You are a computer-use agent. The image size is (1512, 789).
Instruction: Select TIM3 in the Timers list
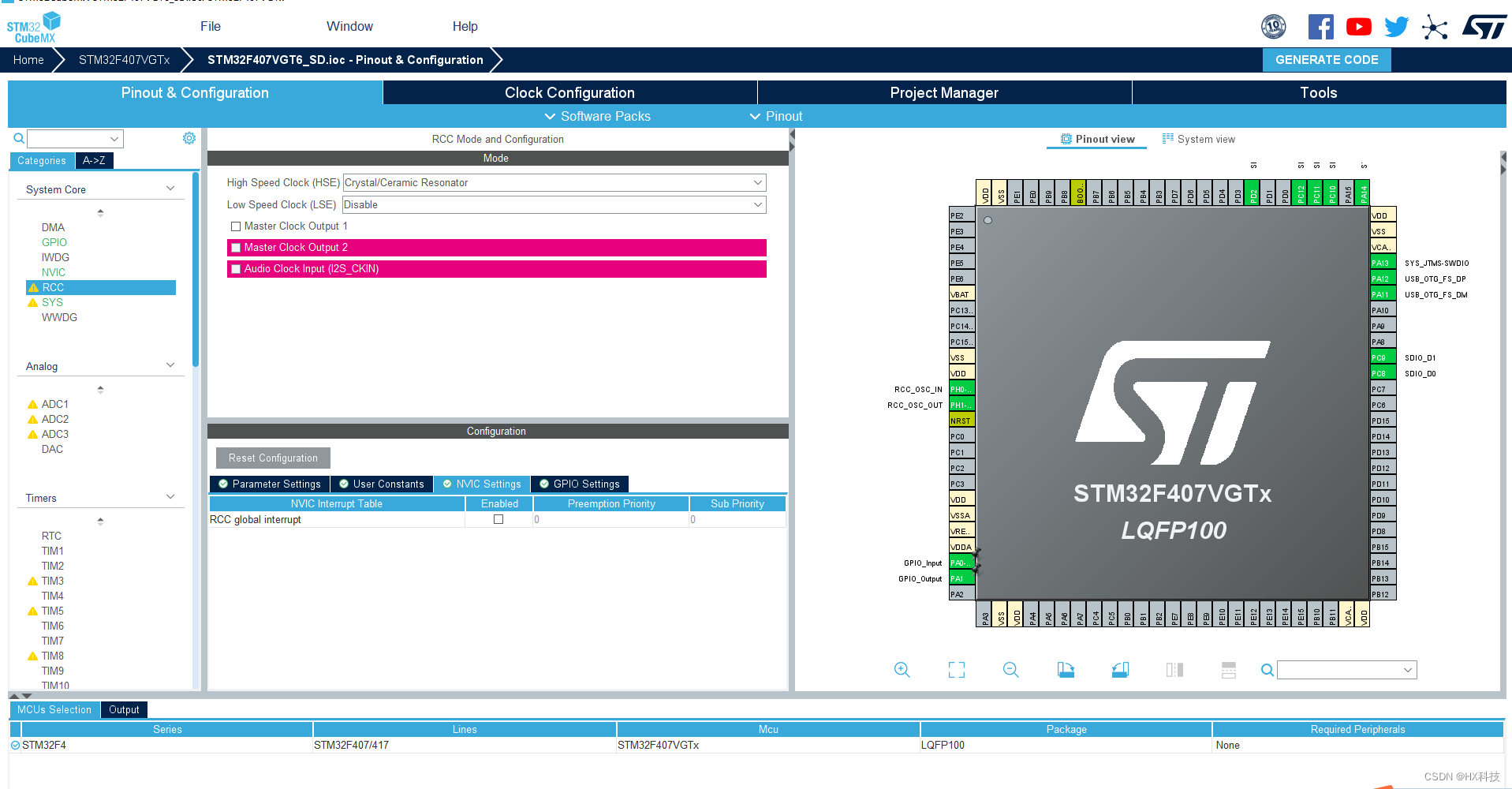53,581
